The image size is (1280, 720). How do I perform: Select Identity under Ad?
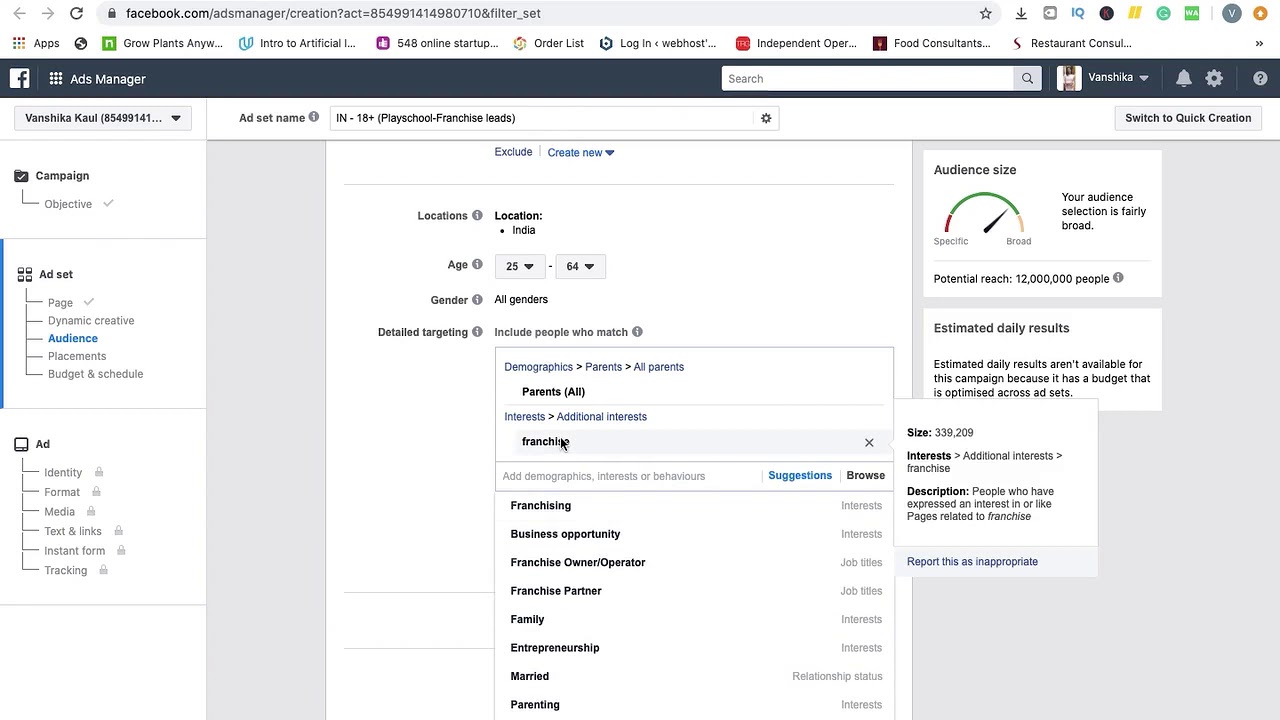point(63,472)
